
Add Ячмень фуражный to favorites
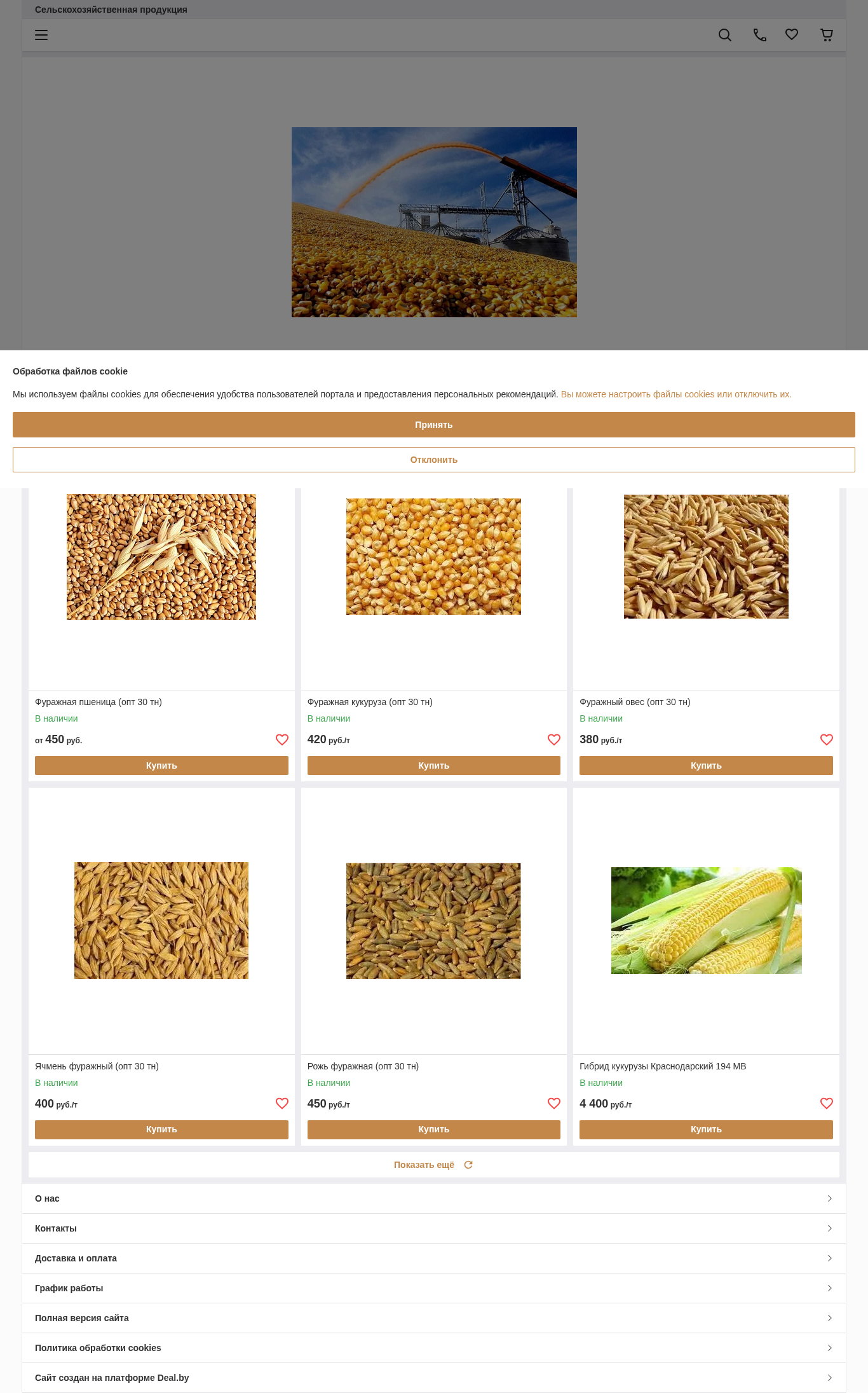pyautogui.click(x=282, y=1103)
